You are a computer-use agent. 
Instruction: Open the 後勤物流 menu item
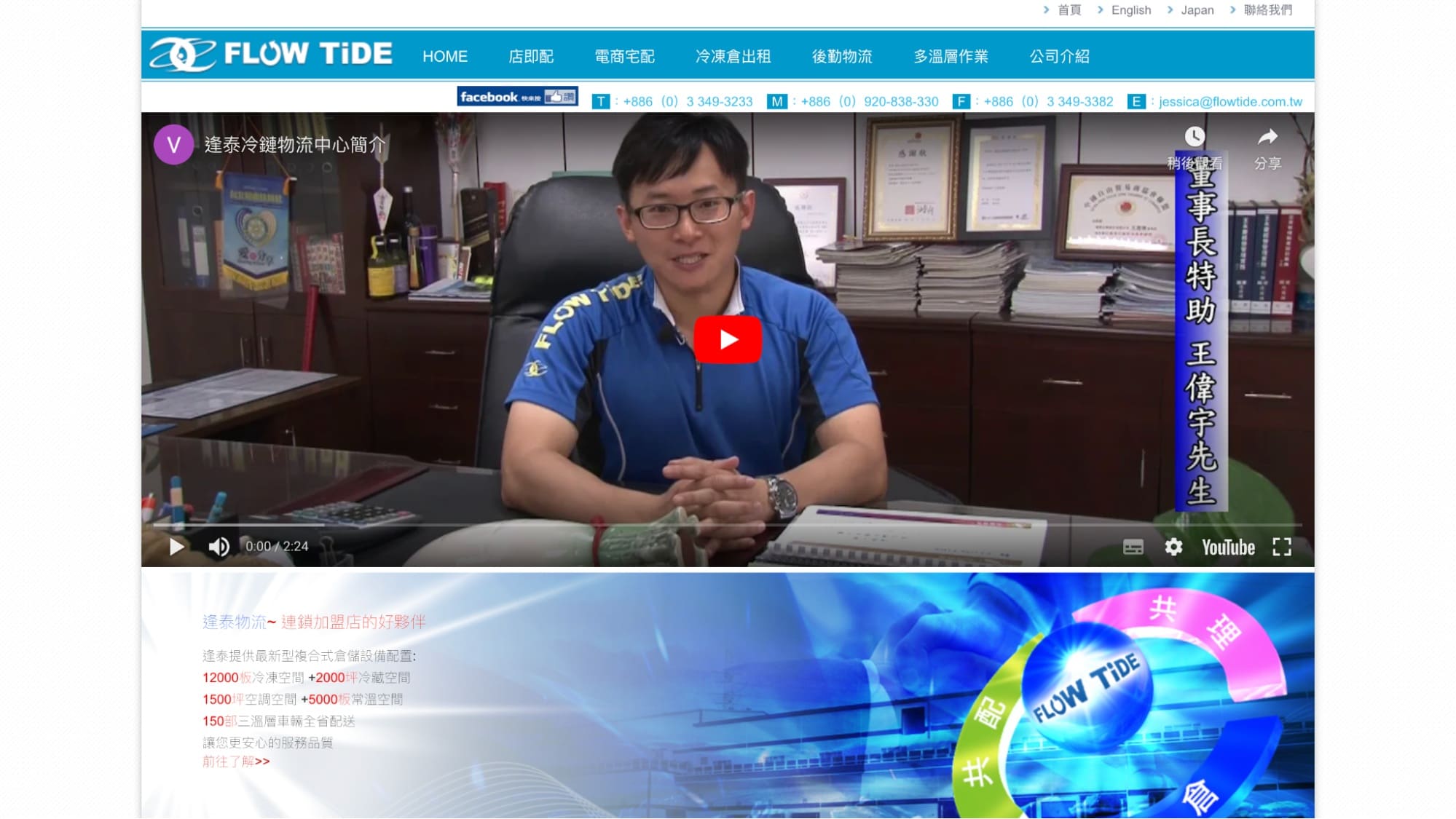click(x=842, y=56)
